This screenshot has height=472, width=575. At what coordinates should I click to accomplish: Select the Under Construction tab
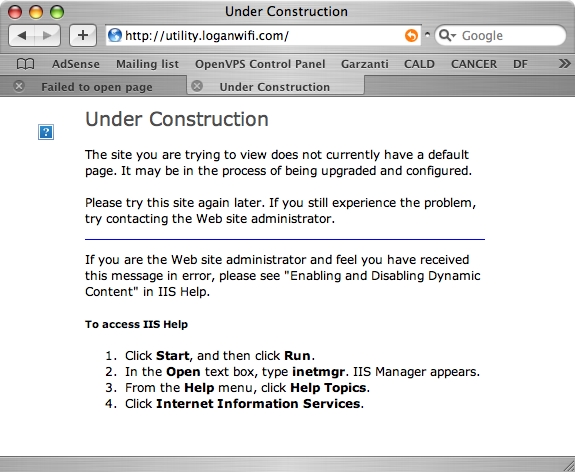click(275, 87)
